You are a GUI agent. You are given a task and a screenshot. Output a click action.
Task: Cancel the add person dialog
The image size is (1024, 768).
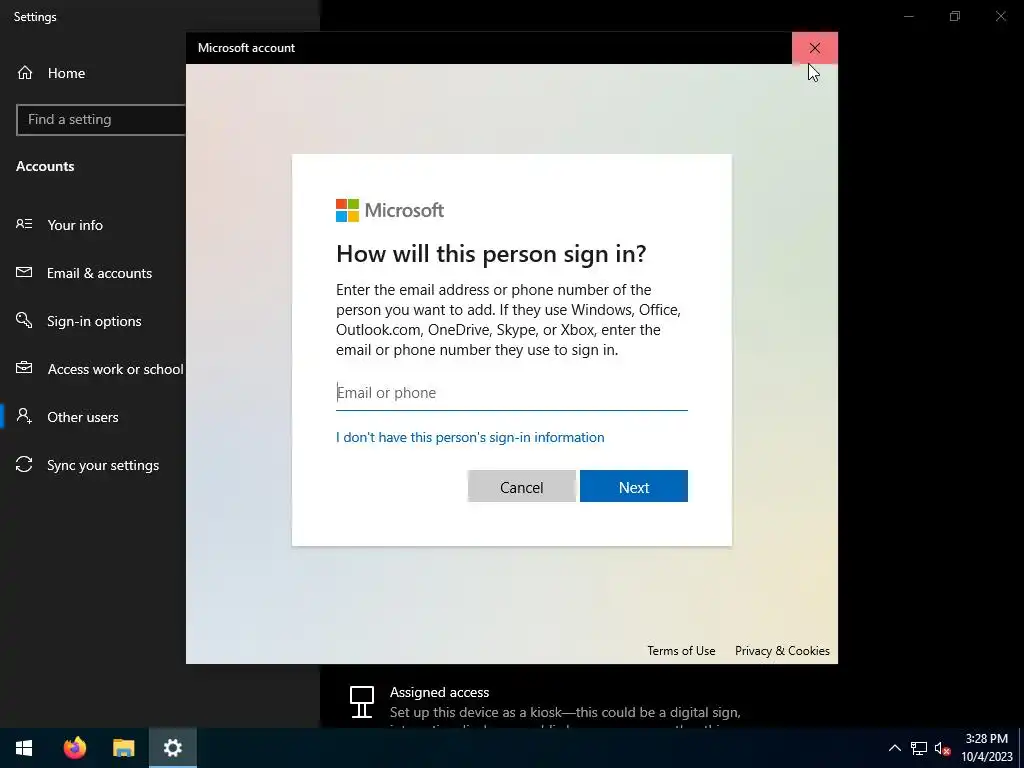pyautogui.click(x=521, y=487)
